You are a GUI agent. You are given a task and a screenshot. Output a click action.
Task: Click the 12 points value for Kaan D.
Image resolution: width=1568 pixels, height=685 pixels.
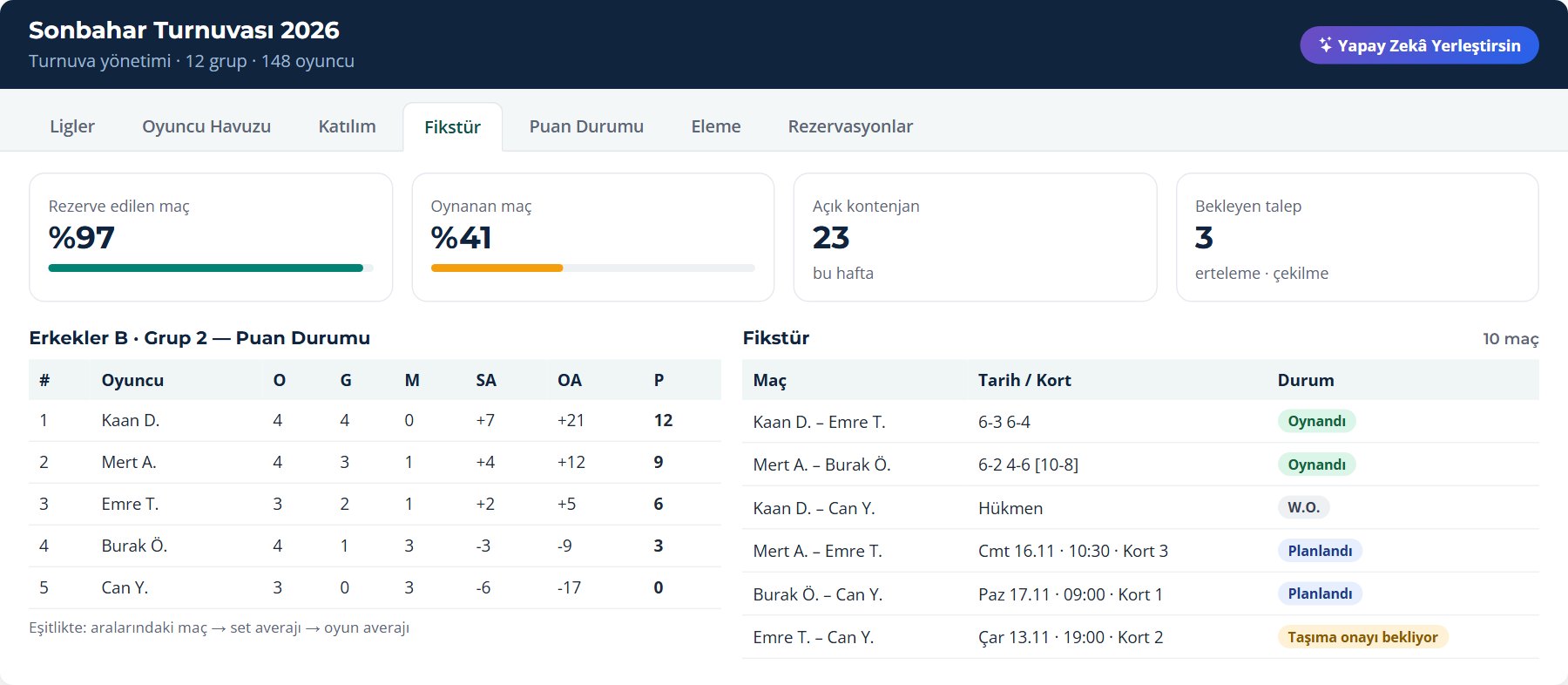(663, 420)
